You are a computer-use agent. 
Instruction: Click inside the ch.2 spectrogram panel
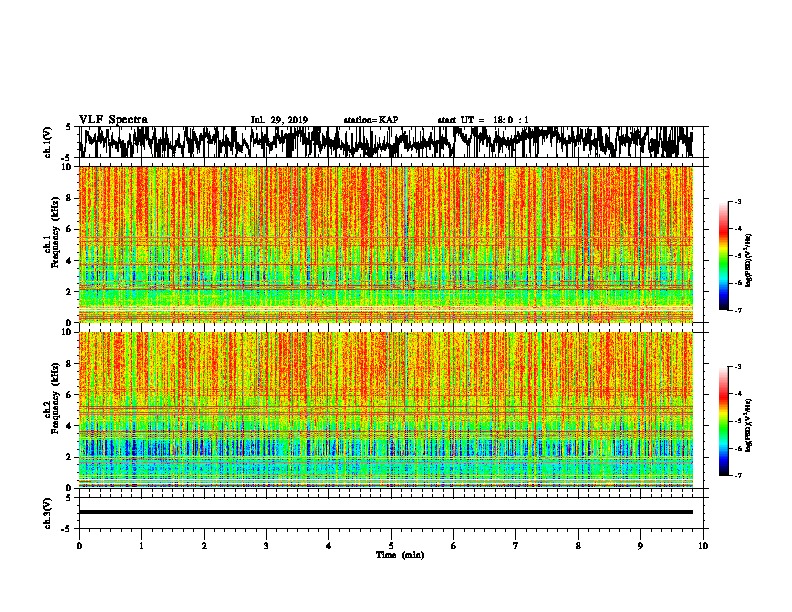(x=386, y=410)
